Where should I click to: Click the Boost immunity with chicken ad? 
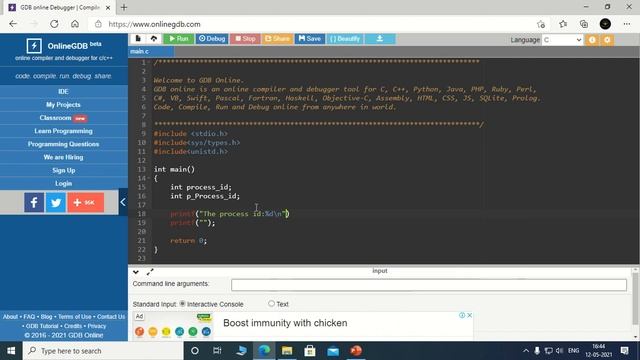[x=285, y=323]
